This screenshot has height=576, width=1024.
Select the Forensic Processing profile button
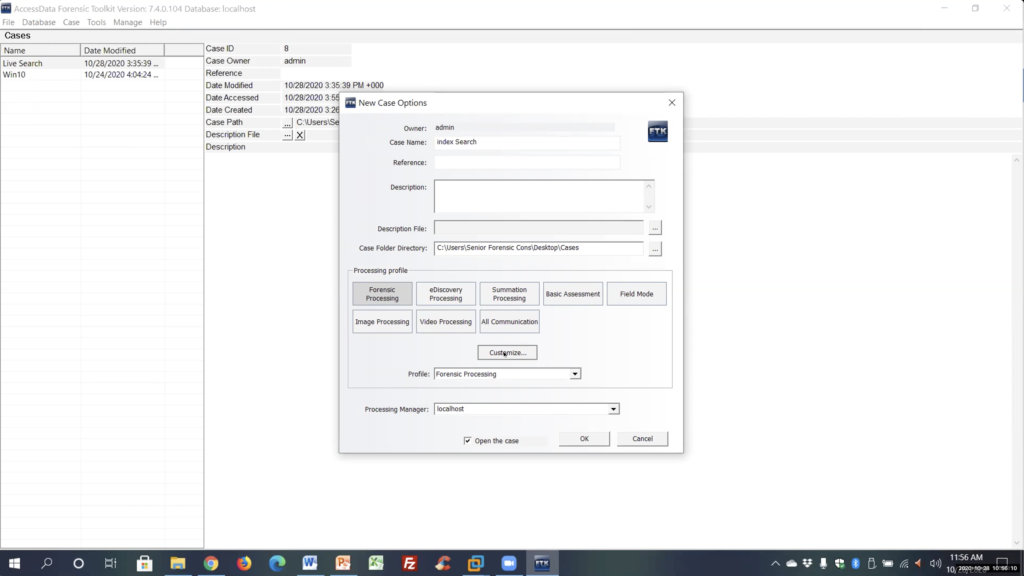pos(382,294)
